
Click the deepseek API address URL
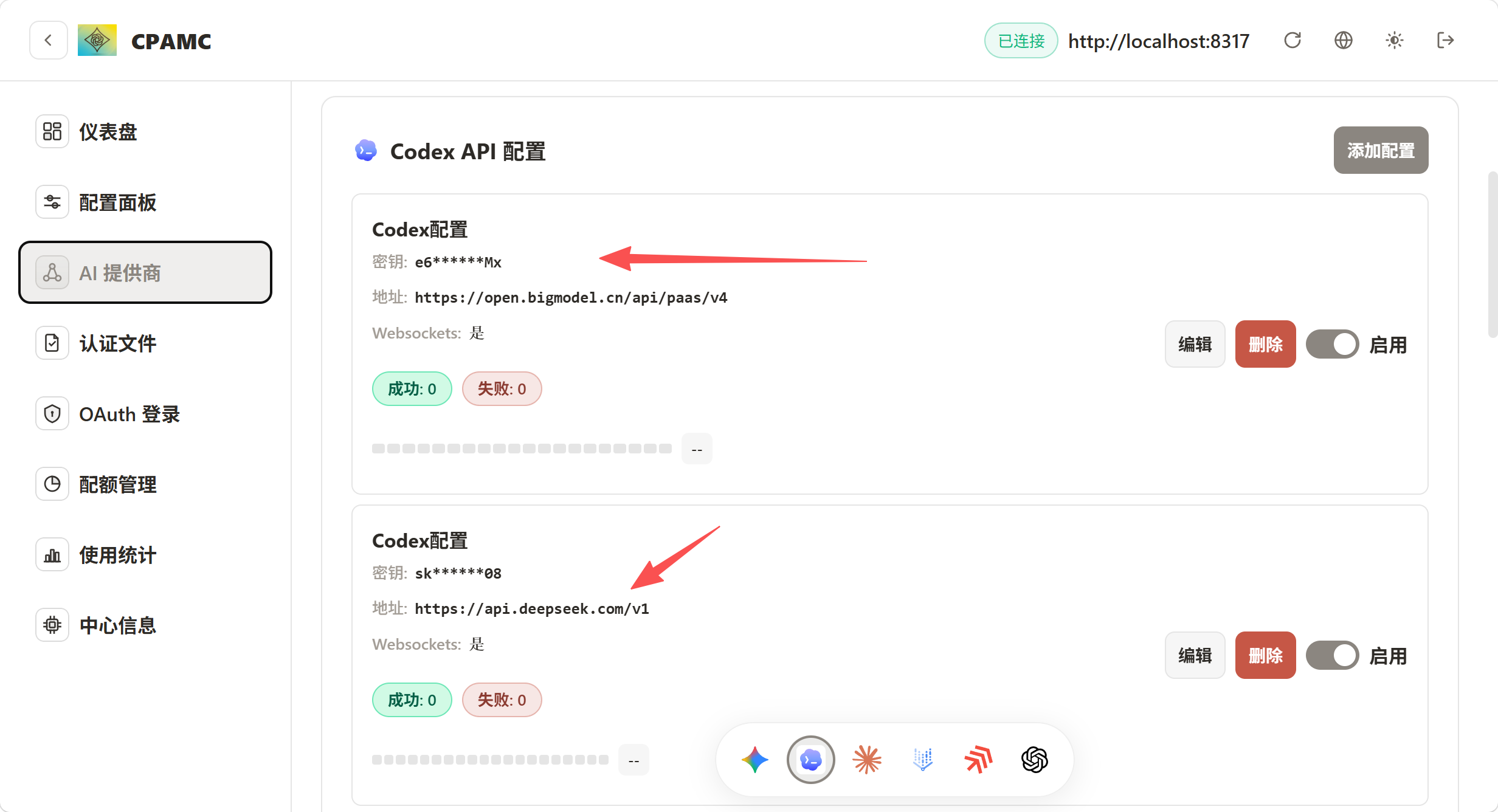click(532, 609)
